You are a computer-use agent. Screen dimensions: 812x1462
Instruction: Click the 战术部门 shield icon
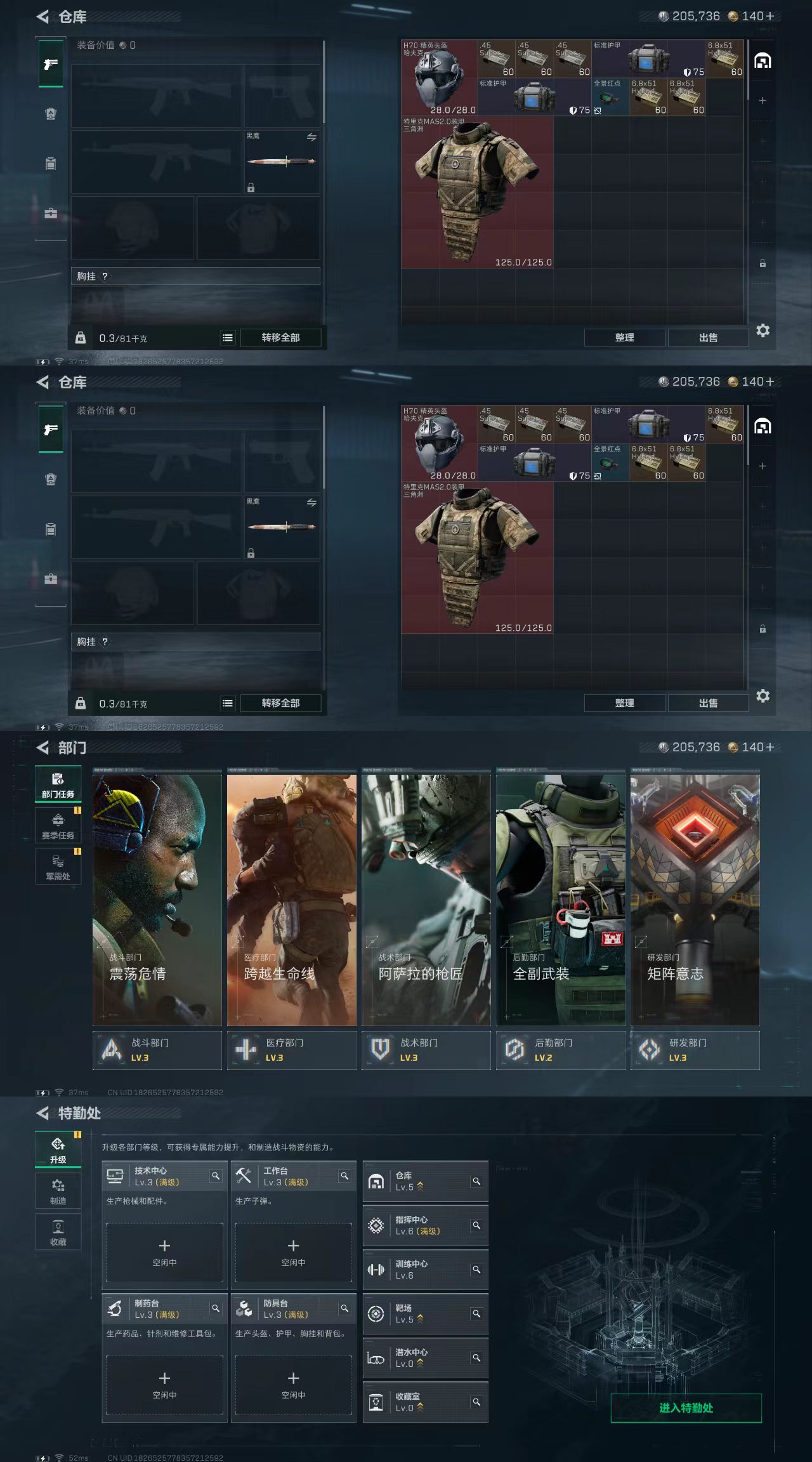381,1050
